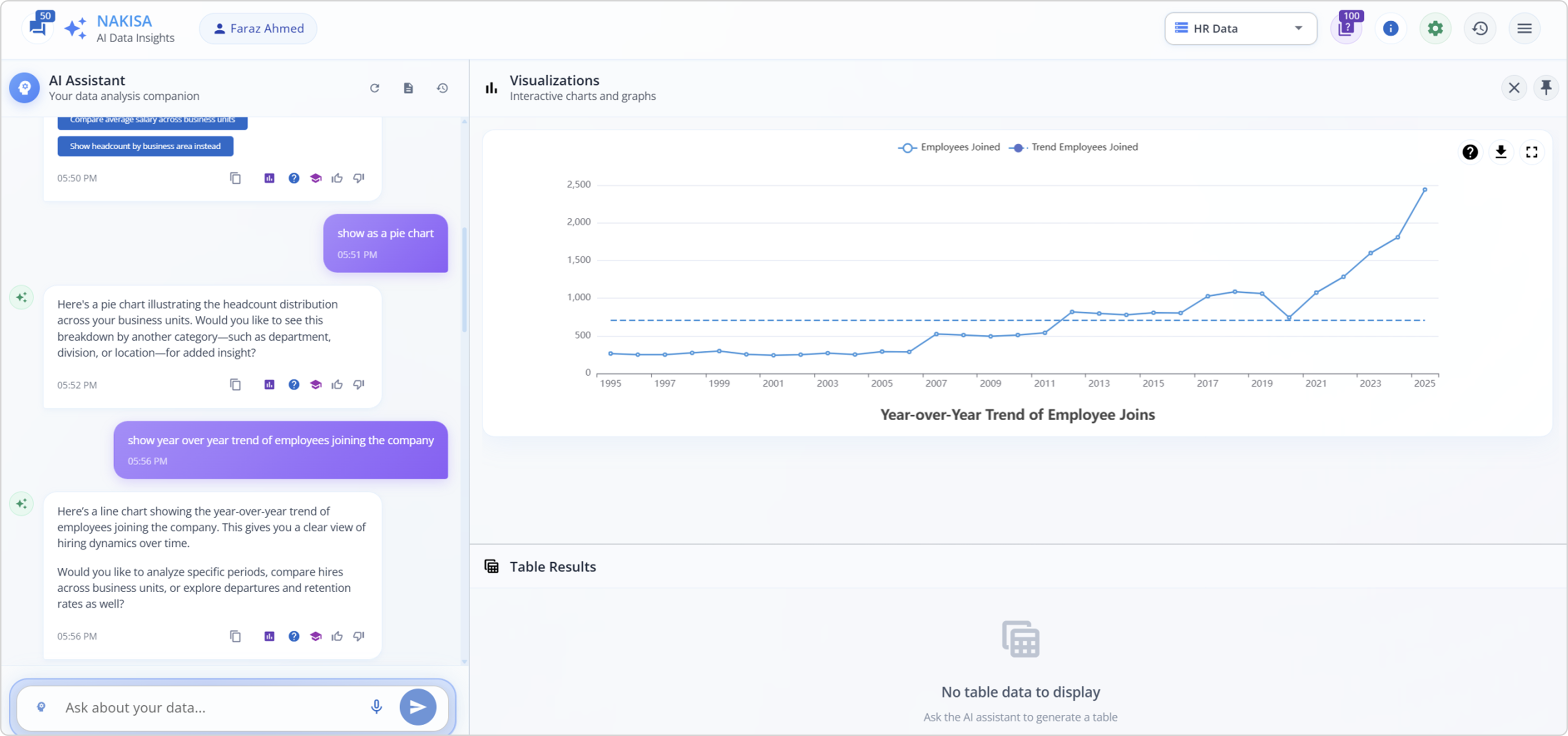Click the chat panel vertical scrollbar

click(x=465, y=280)
